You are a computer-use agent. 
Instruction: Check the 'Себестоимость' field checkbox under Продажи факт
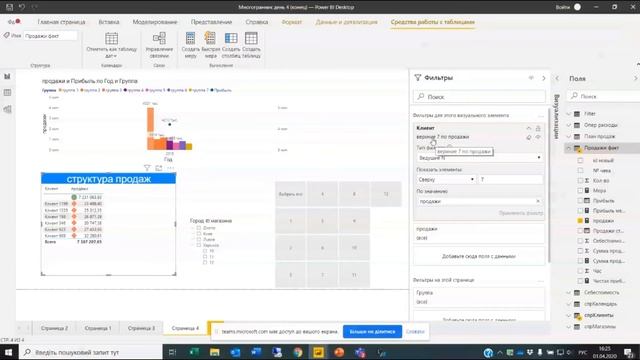pyautogui.click(x=580, y=241)
